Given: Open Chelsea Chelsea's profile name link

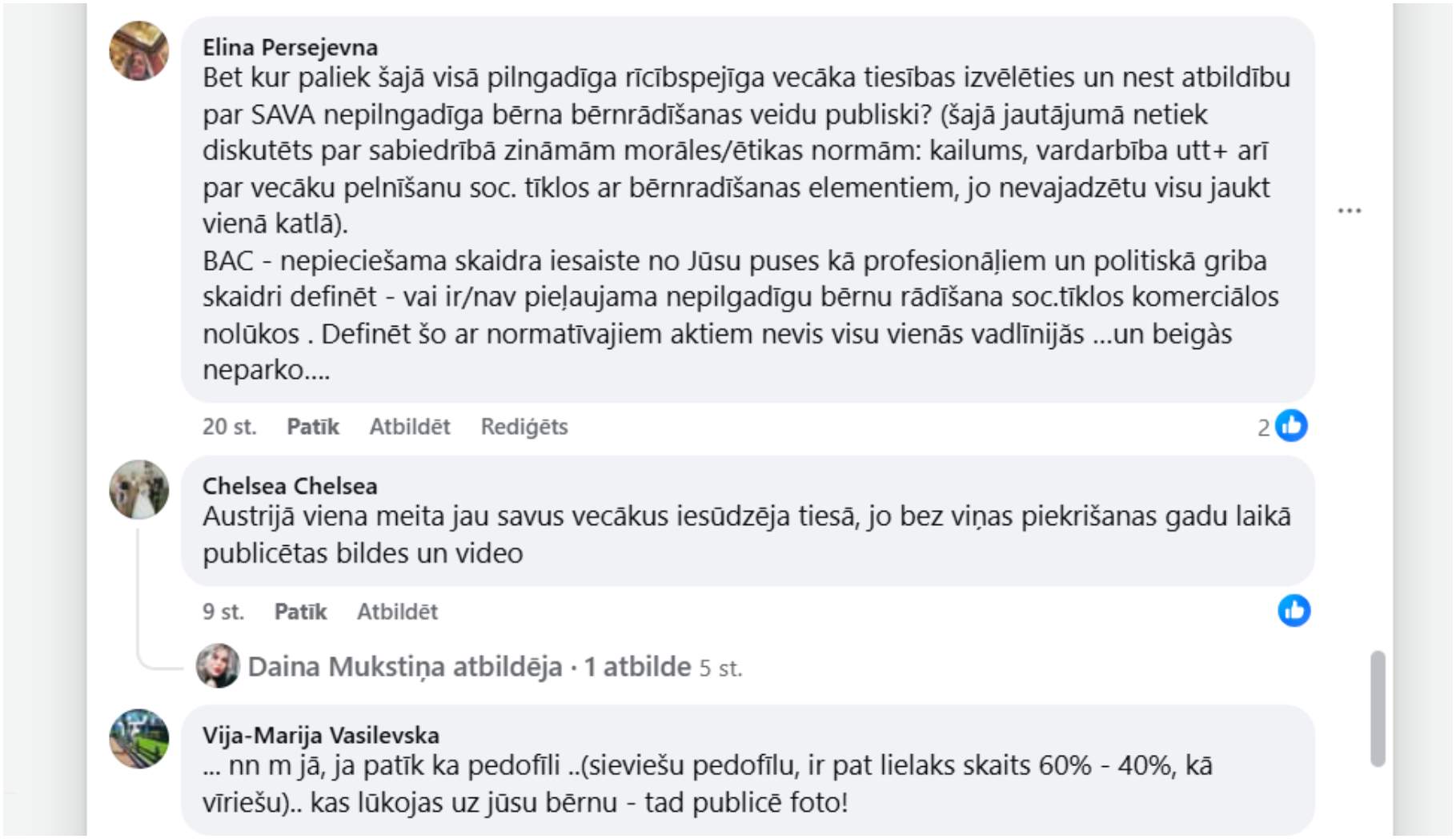Looking at the screenshot, I should pyautogui.click(x=290, y=486).
